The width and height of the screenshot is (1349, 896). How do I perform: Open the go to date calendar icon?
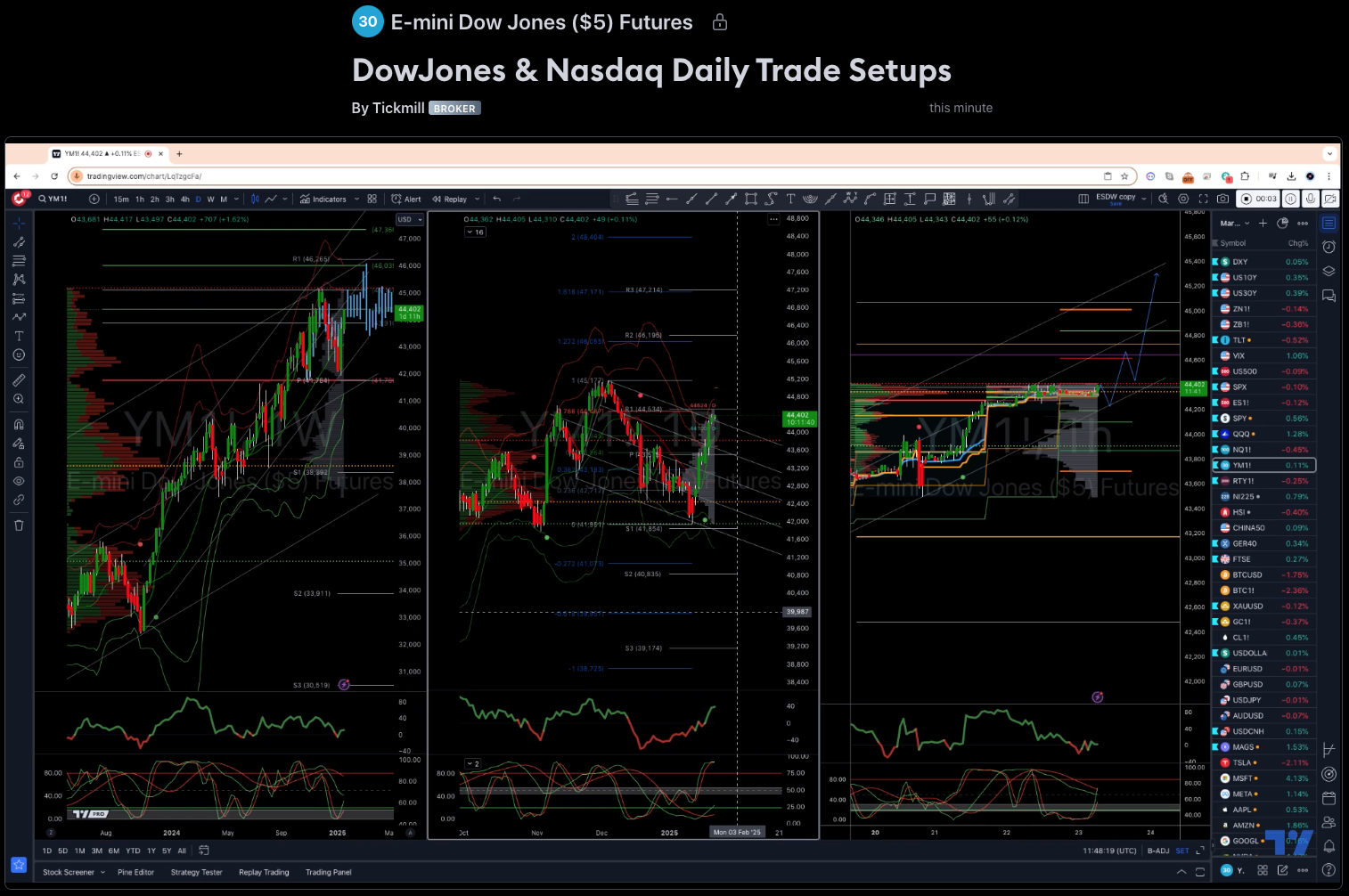pos(204,851)
